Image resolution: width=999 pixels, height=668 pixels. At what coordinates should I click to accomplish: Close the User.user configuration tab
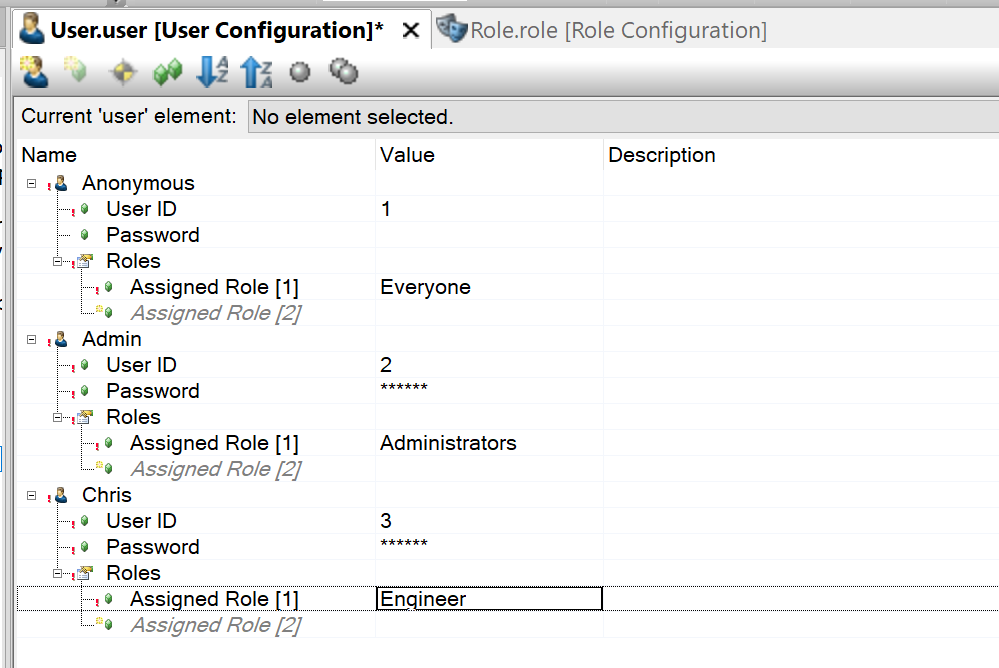point(412,30)
